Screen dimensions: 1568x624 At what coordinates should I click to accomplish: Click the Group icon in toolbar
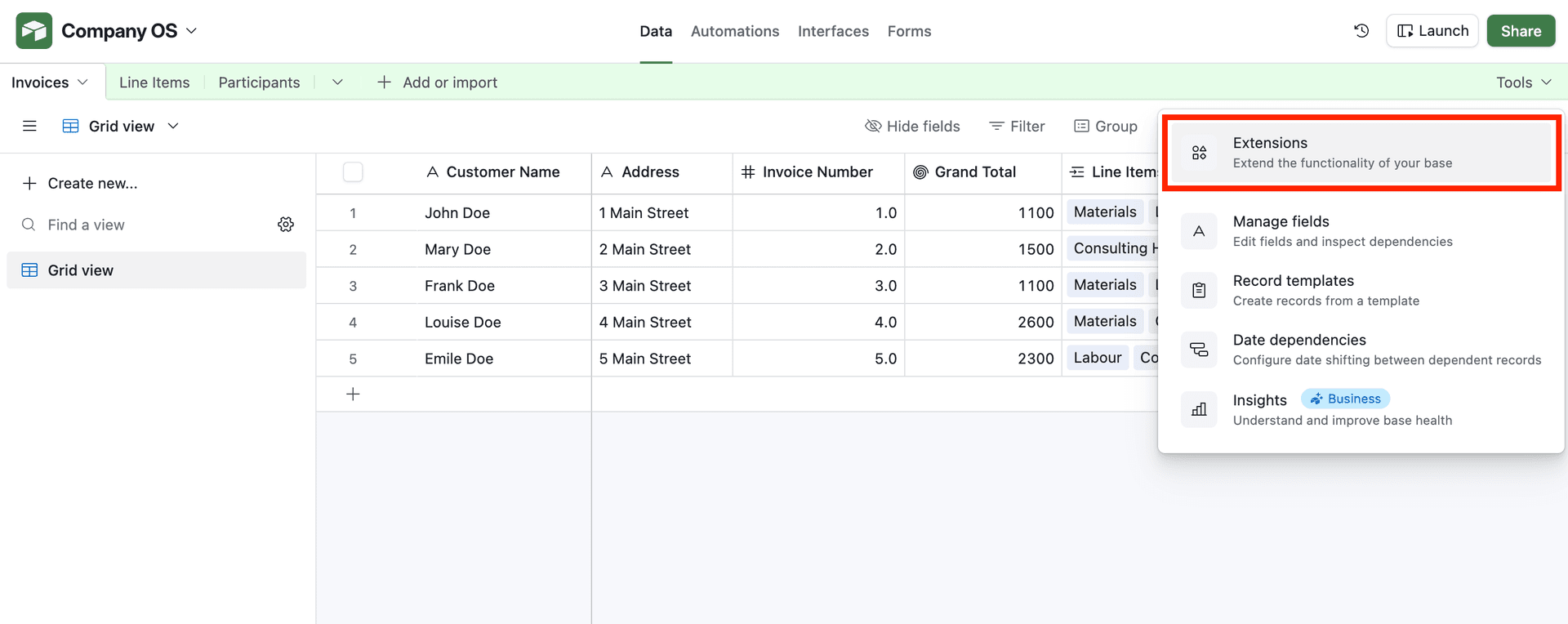click(x=1081, y=126)
